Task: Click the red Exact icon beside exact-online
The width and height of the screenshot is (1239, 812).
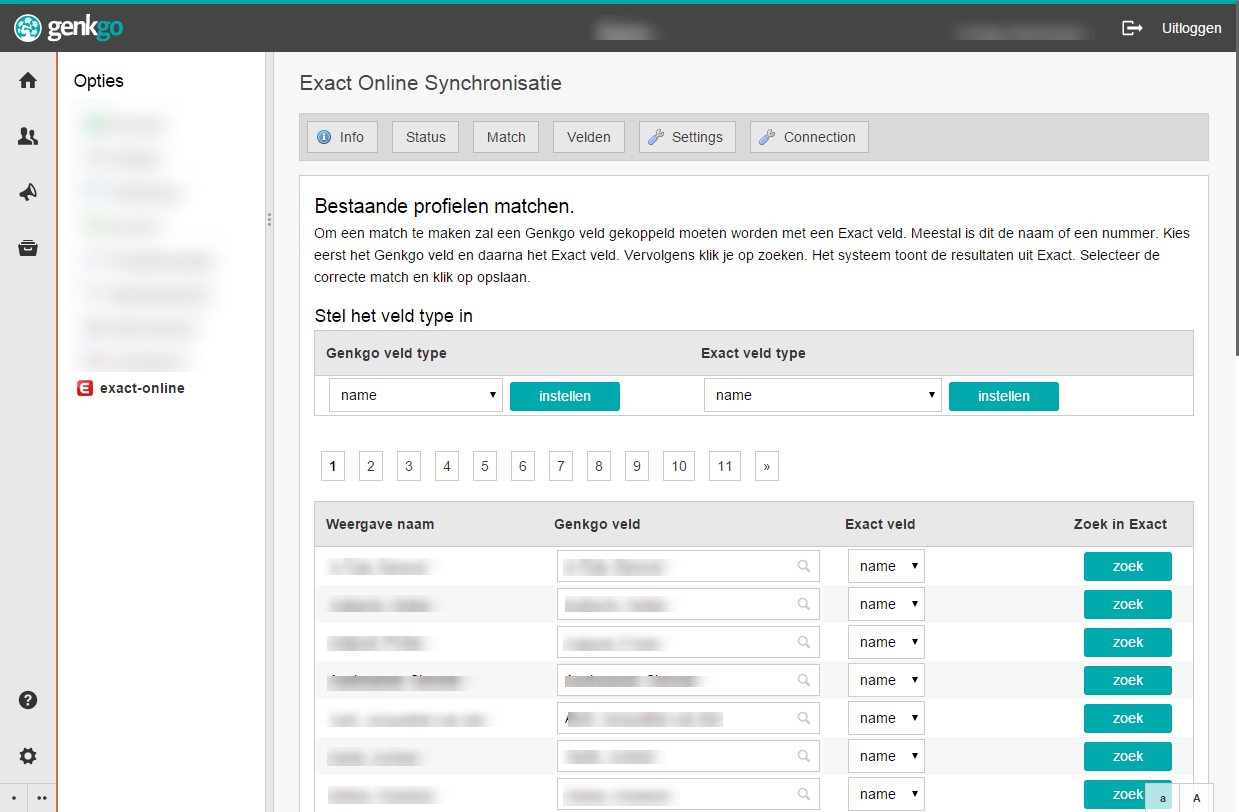Action: tap(85, 388)
